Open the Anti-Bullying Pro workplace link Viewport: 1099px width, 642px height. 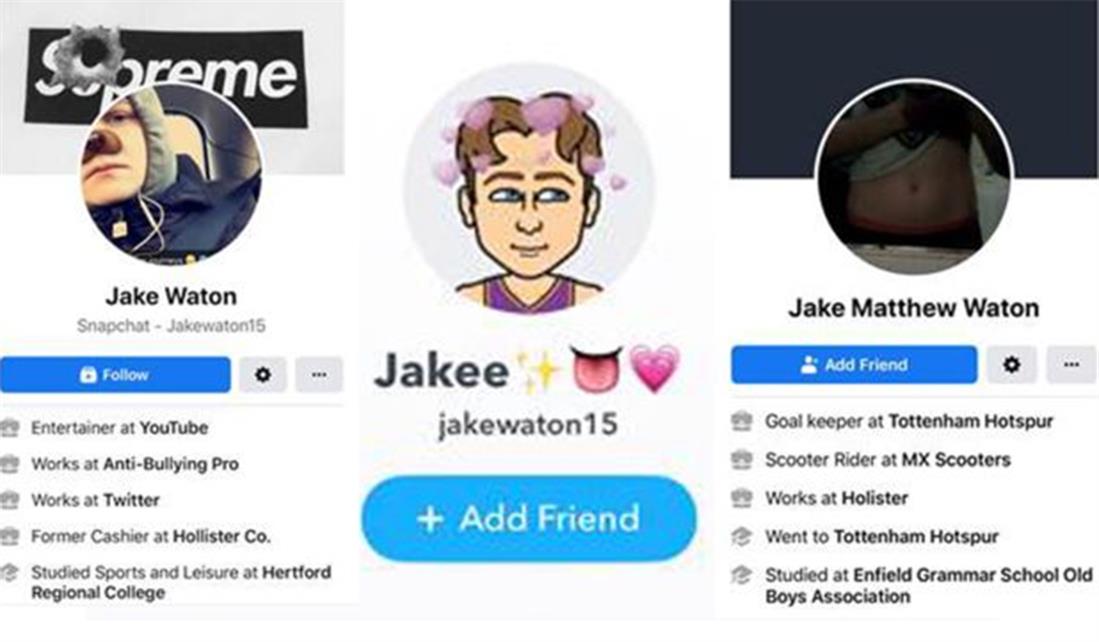coord(171,464)
